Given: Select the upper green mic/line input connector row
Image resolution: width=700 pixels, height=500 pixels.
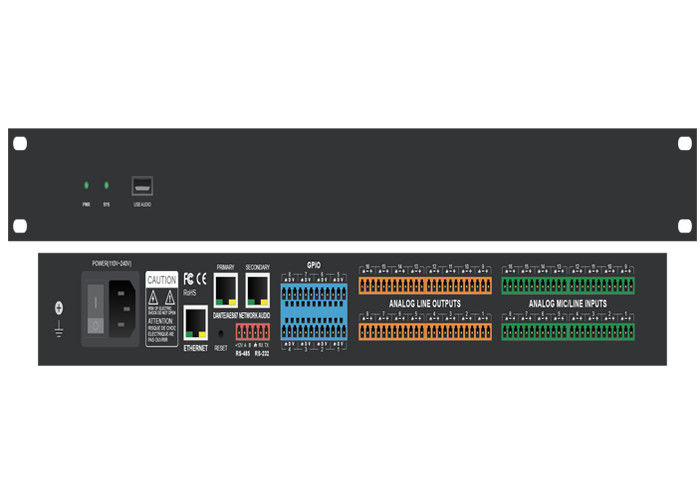Looking at the screenshot, I should [568, 286].
